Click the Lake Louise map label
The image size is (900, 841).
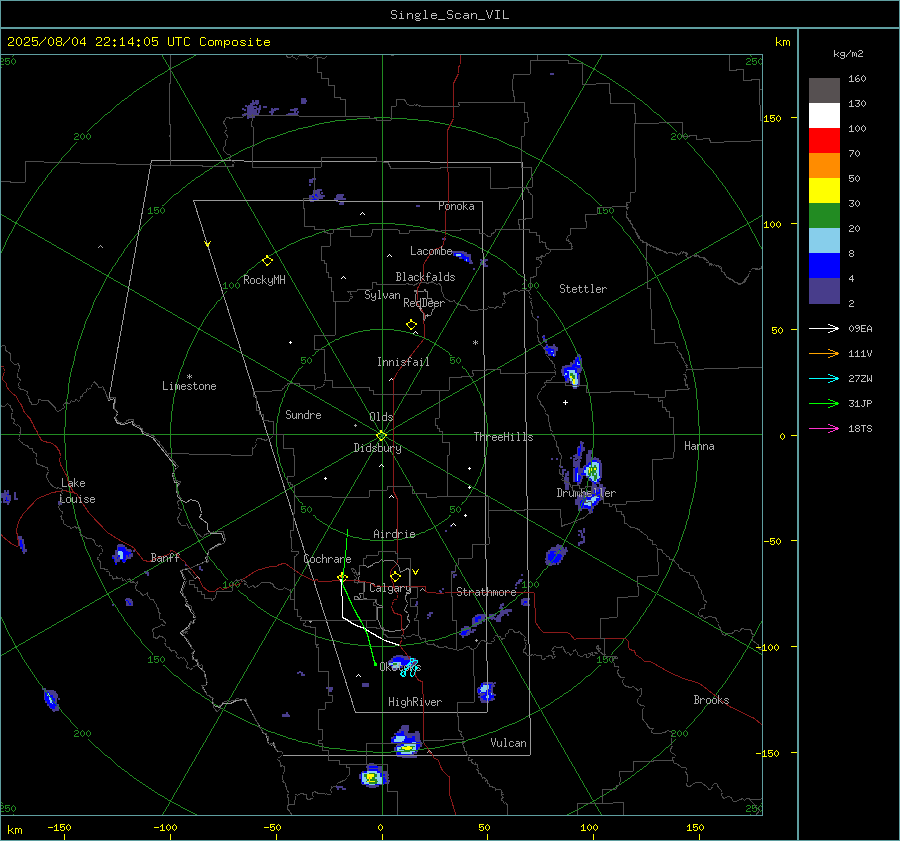[x=77, y=491]
